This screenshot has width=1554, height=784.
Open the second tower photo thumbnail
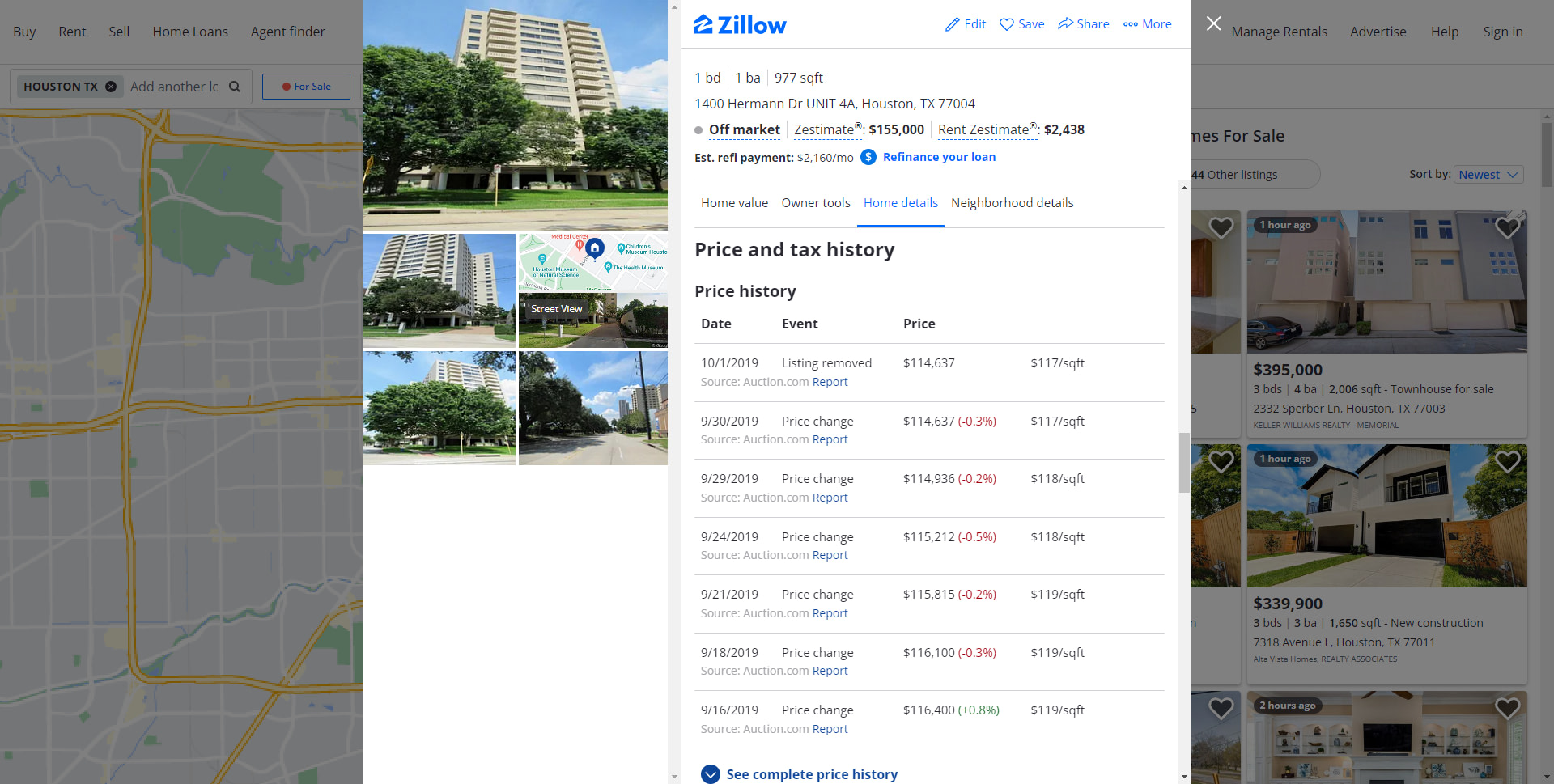439,290
